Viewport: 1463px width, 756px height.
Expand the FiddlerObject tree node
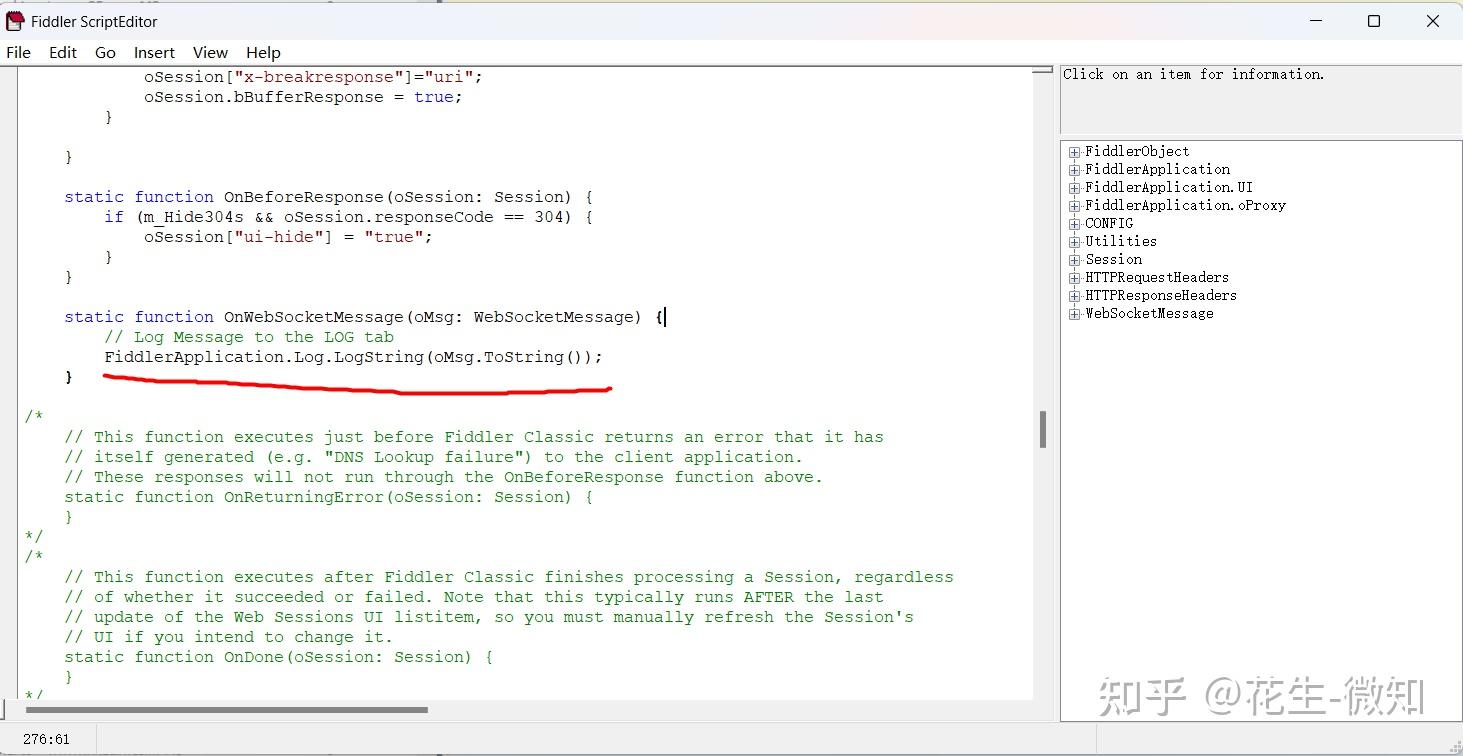(x=1073, y=151)
